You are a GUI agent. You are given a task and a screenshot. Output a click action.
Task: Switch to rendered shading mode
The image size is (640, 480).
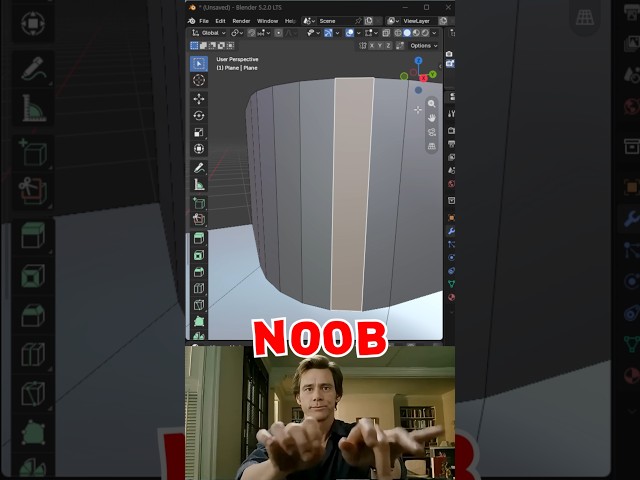[425, 33]
